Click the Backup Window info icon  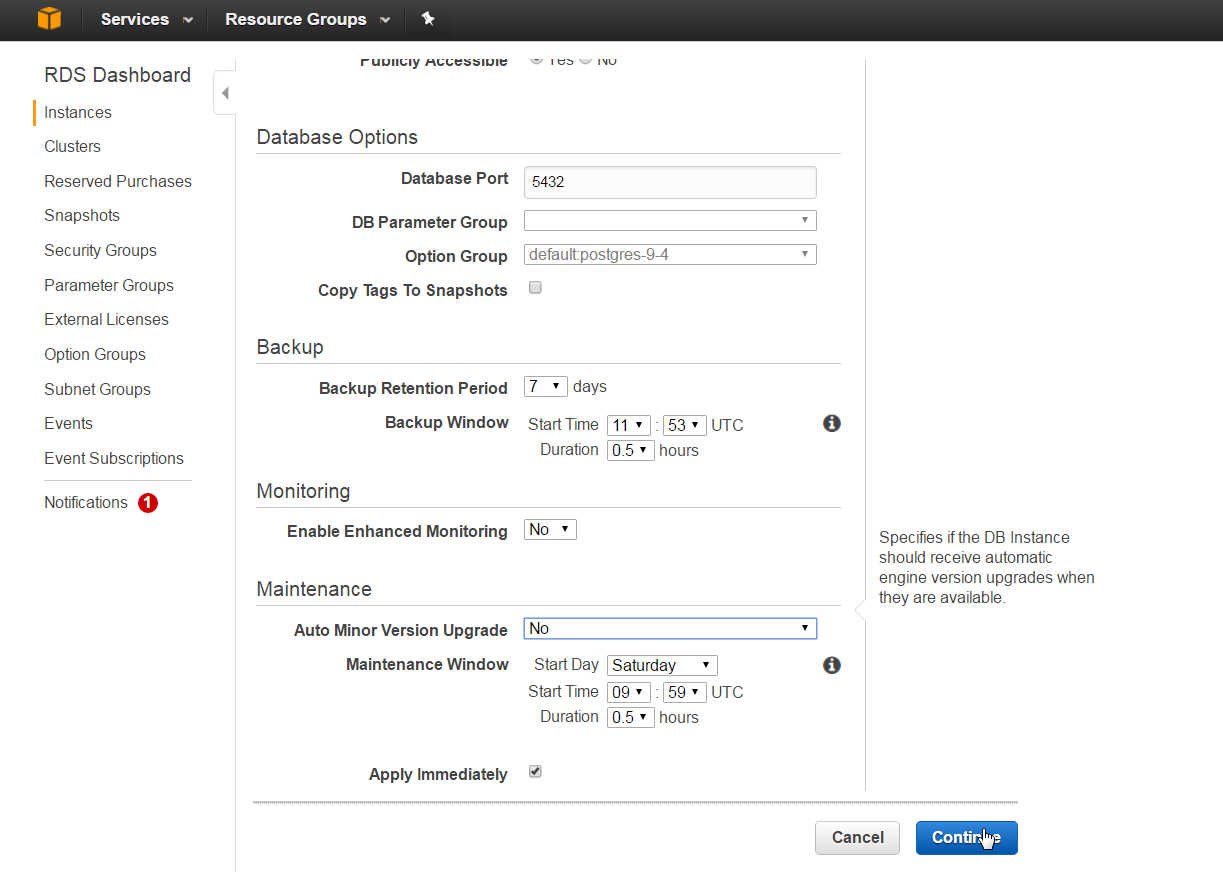point(831,423)
